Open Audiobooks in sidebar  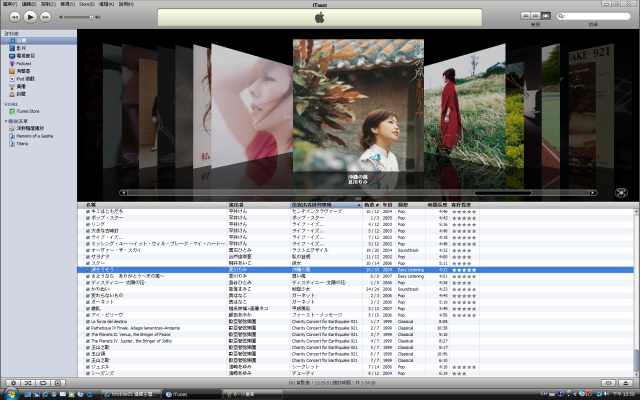38,71
